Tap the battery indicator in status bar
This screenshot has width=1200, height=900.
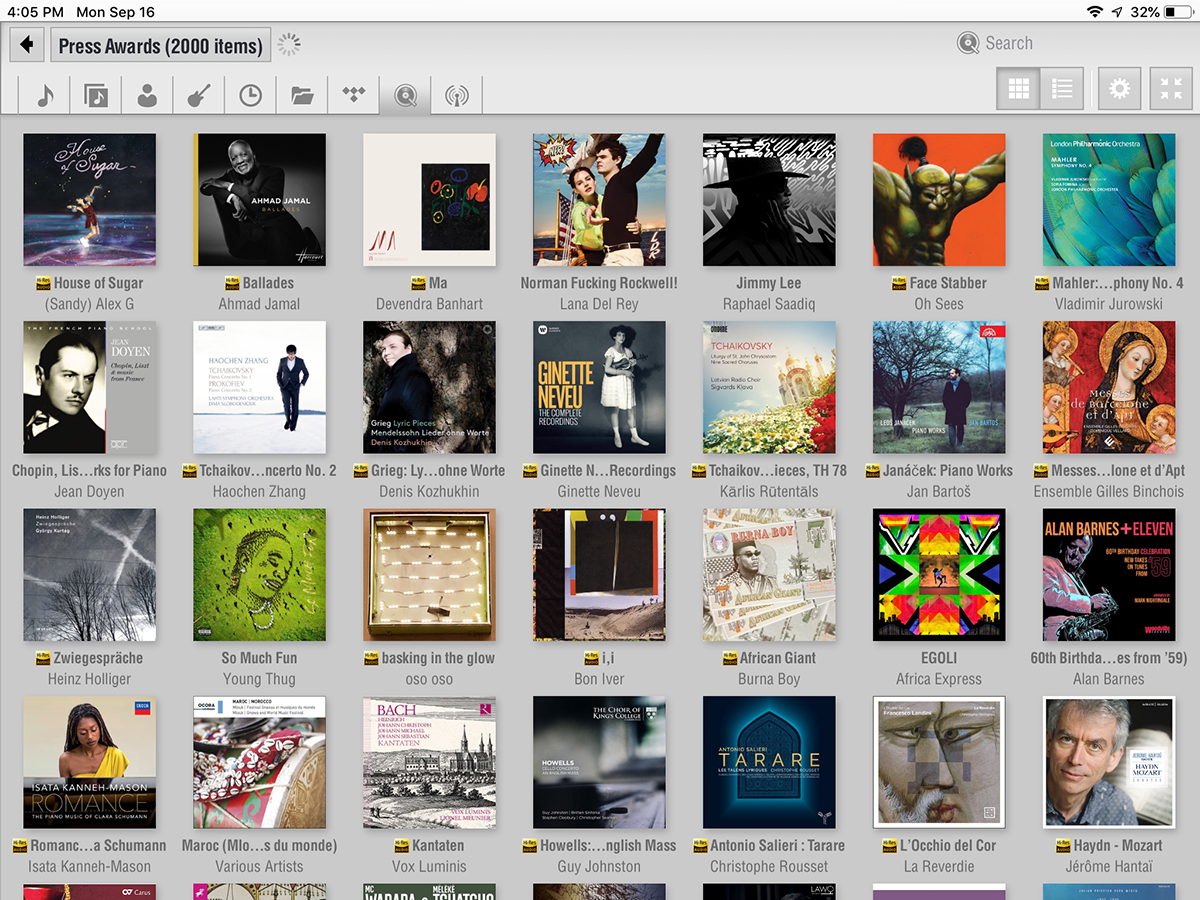pyautogui.click(x=1177, y=12)
